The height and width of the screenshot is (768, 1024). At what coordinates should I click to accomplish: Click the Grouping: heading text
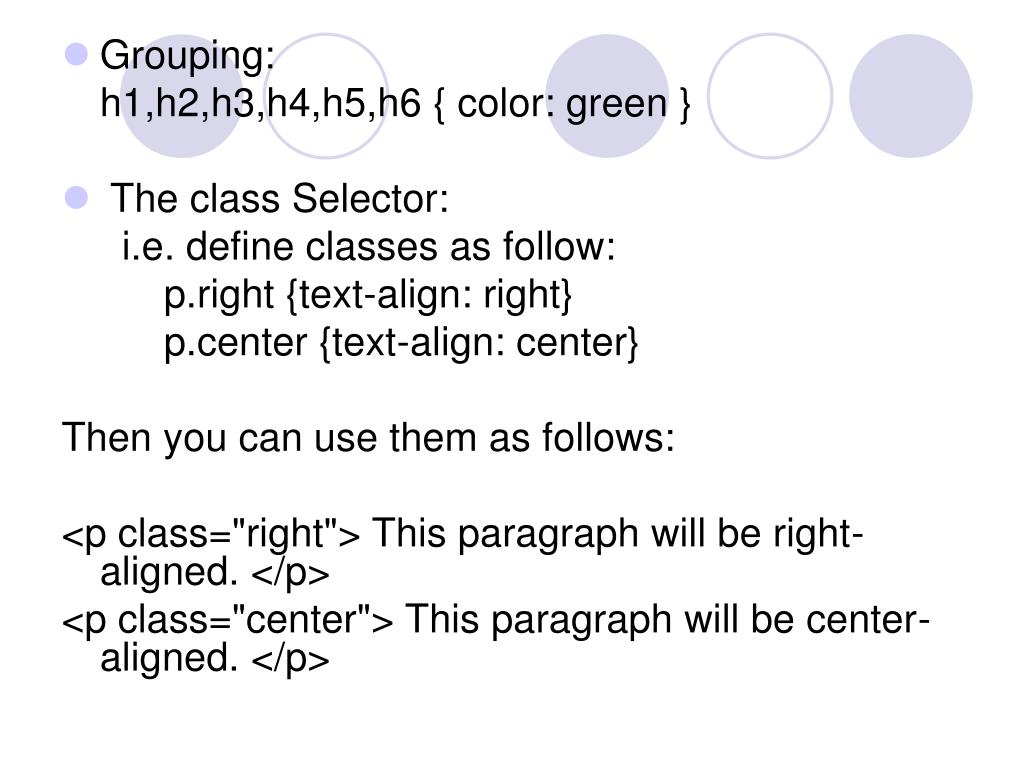(x=187, y=56)
